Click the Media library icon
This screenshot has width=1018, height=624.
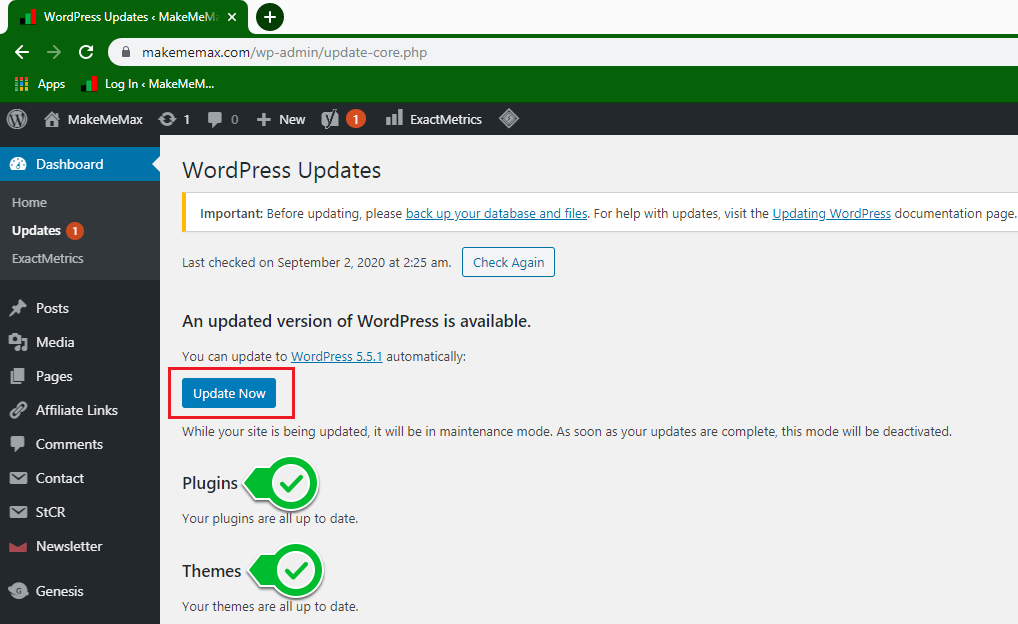[x=18, y=342]
